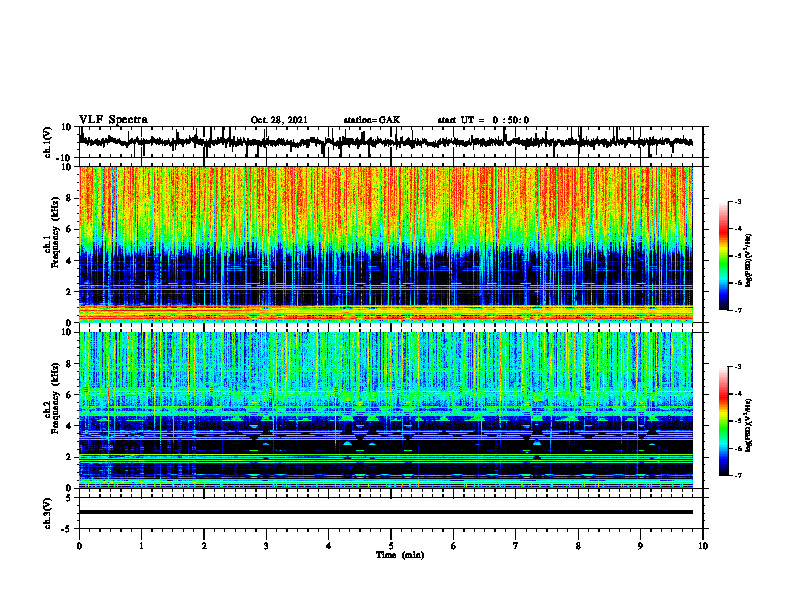Click the "-10" tick on ch.1(V) axis

pos(65,158)
